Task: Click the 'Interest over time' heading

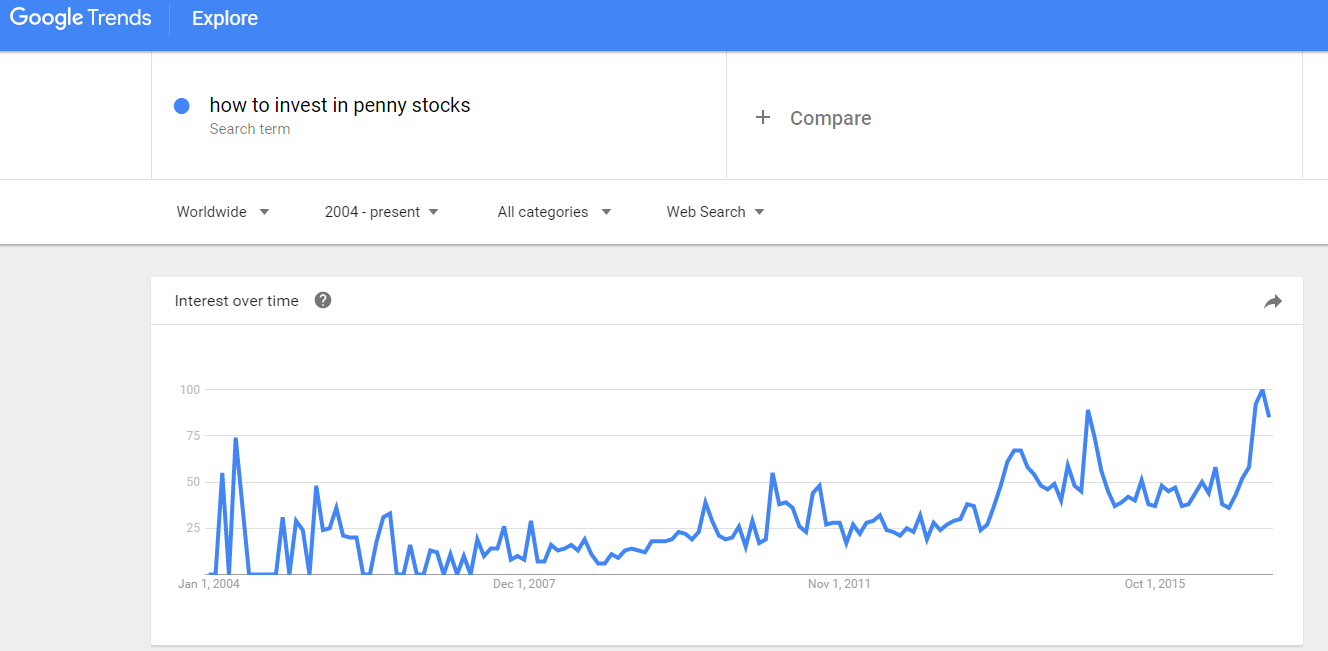Action: pos(236,301)
